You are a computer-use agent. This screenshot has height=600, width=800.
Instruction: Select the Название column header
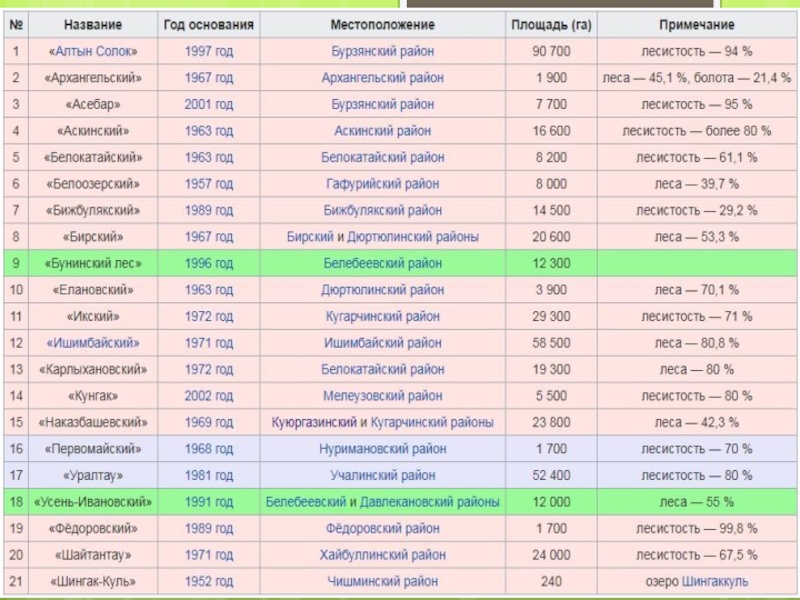click(x=93, y=24)
